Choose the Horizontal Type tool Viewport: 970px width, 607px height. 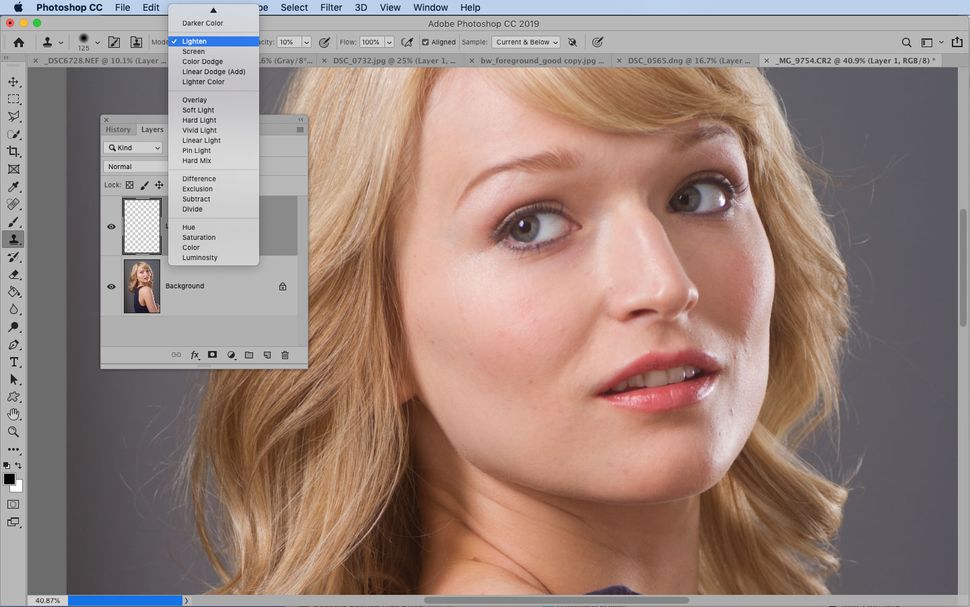(13, 362)
